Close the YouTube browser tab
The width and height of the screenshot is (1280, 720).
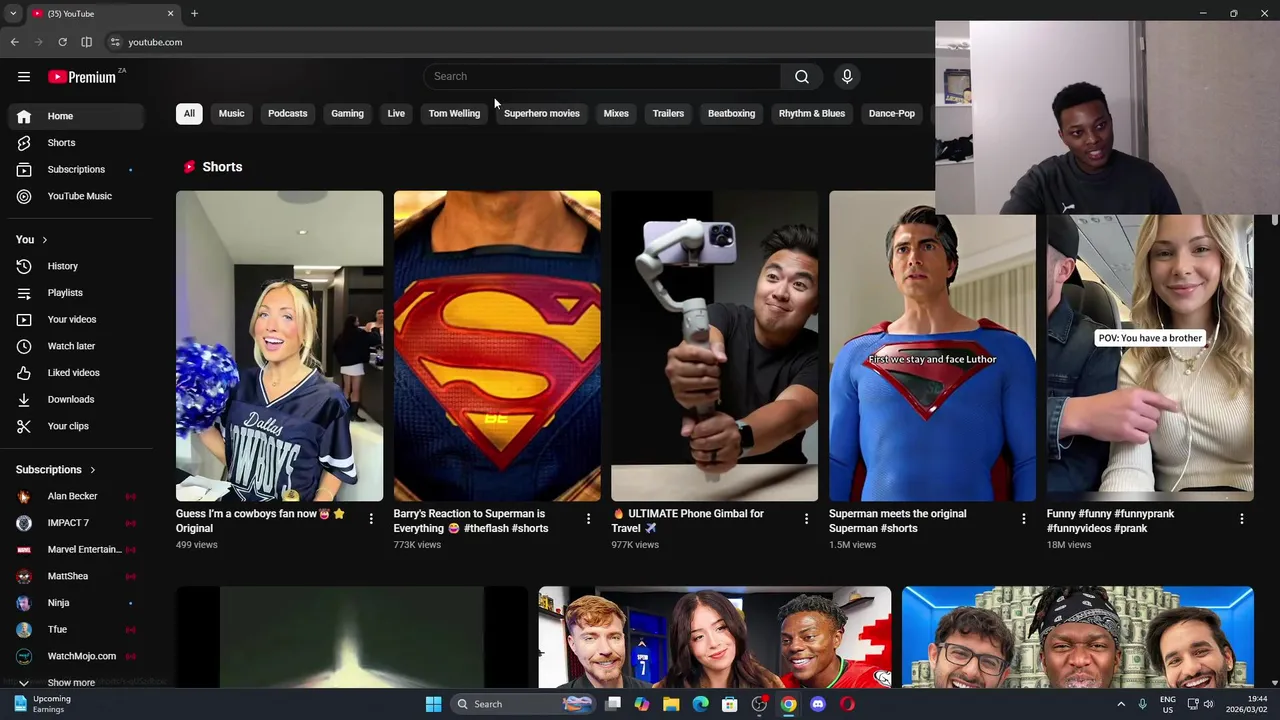coord(170,13)
